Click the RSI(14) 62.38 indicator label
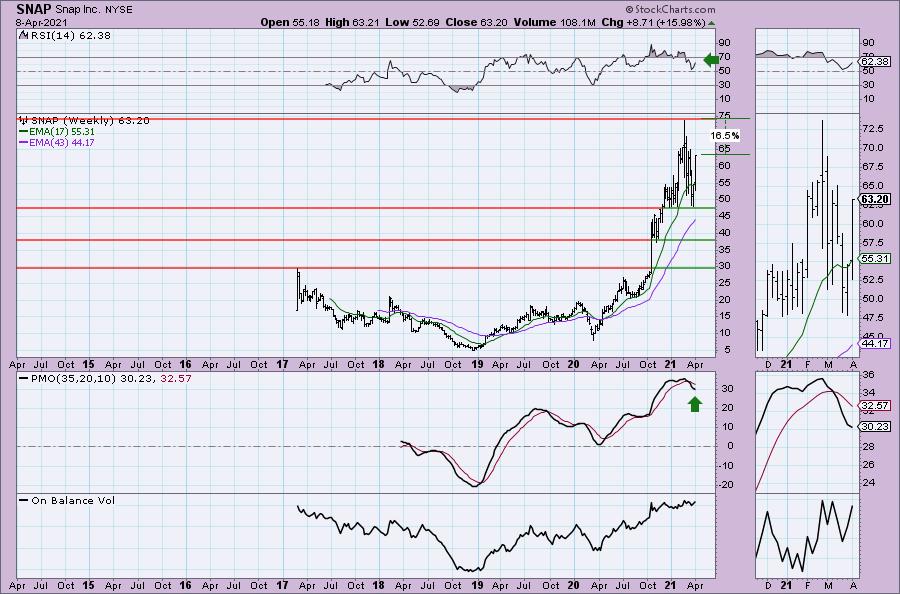The image size is (900, 594). (x=70, y=36)
